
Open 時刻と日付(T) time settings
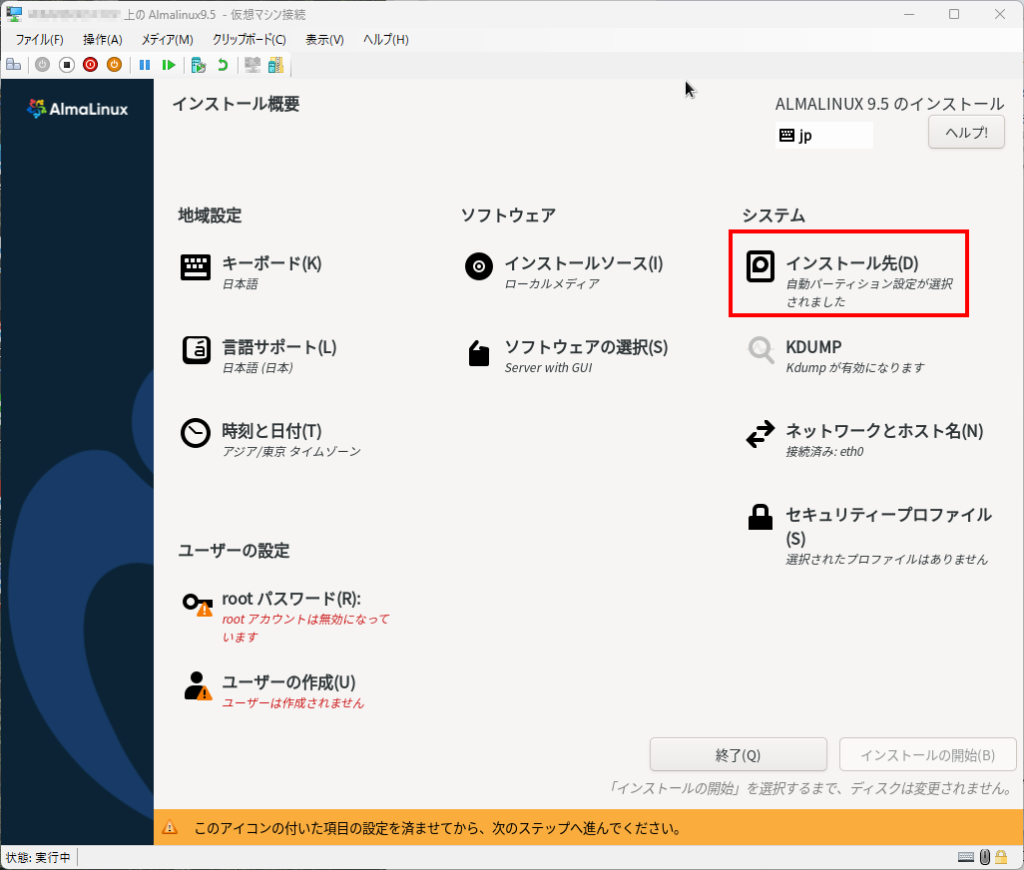pos(271,431)
